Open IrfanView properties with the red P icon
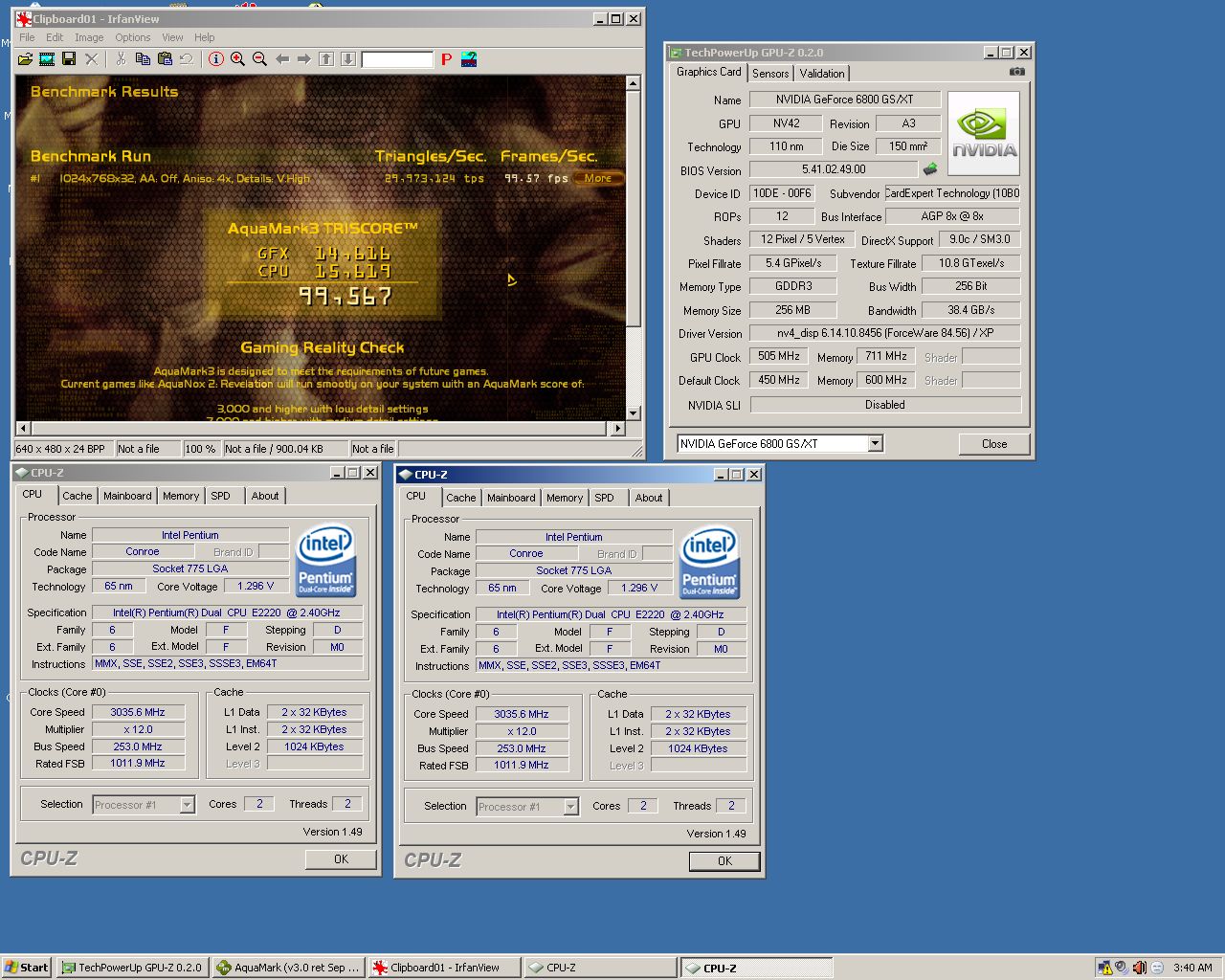1225x980 pixels. 446,59
